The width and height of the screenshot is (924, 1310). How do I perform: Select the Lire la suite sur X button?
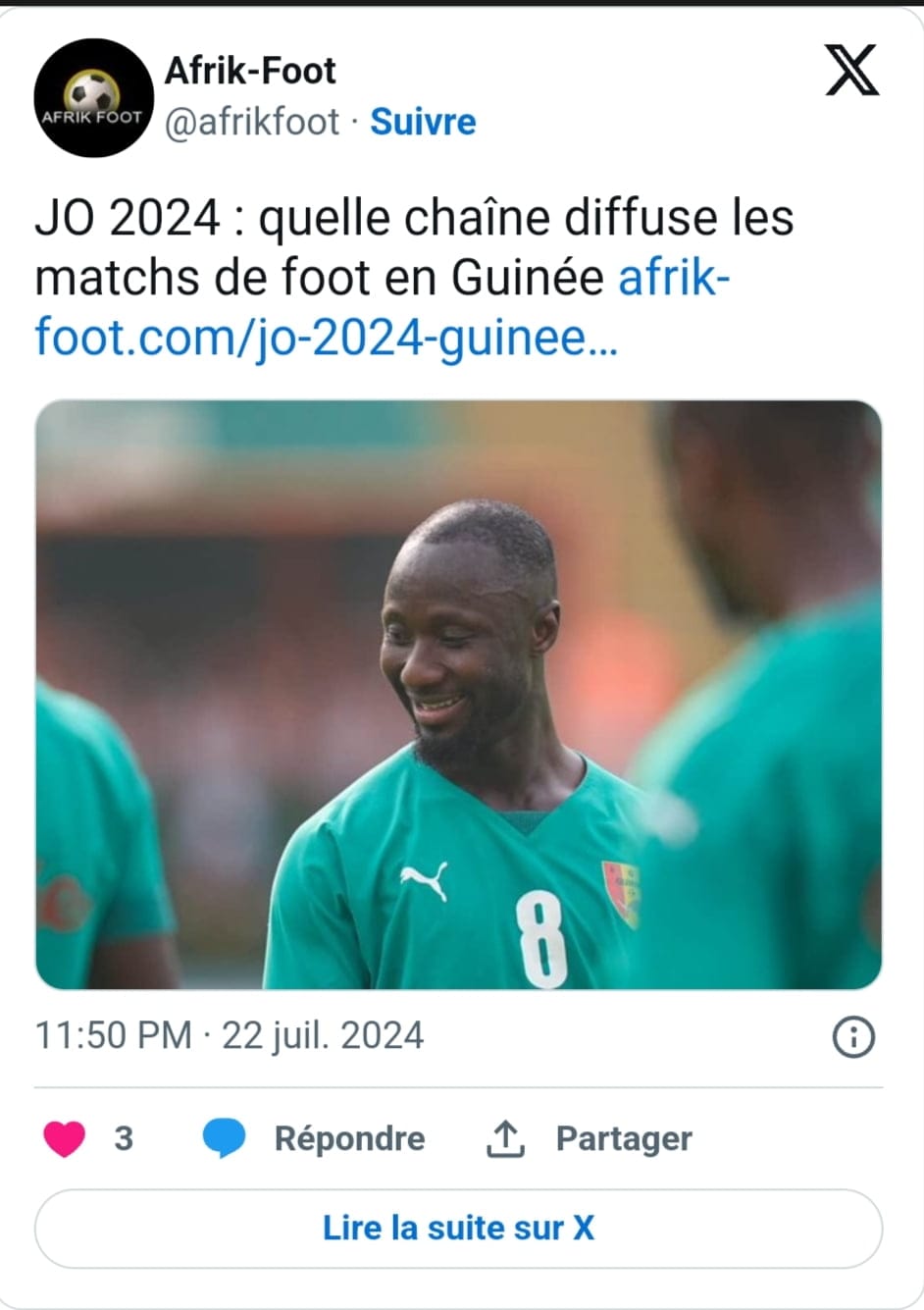click(459, 1228)
